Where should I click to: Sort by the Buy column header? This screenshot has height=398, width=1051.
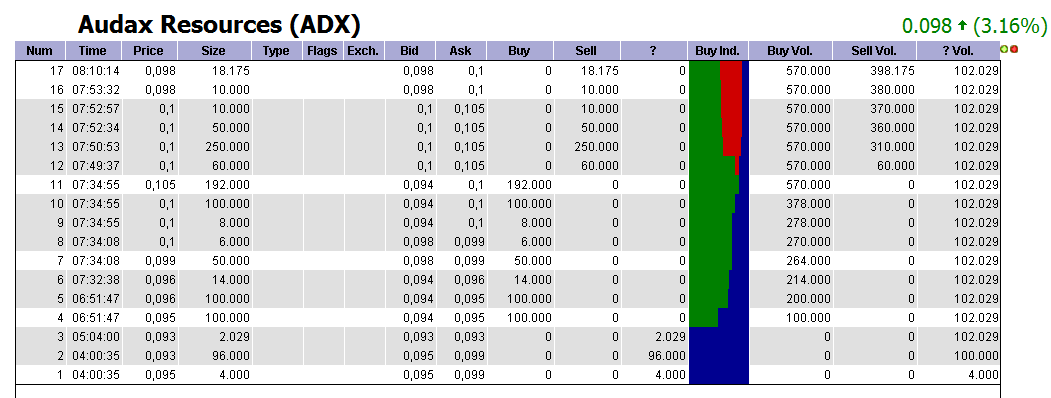point(519,51)
